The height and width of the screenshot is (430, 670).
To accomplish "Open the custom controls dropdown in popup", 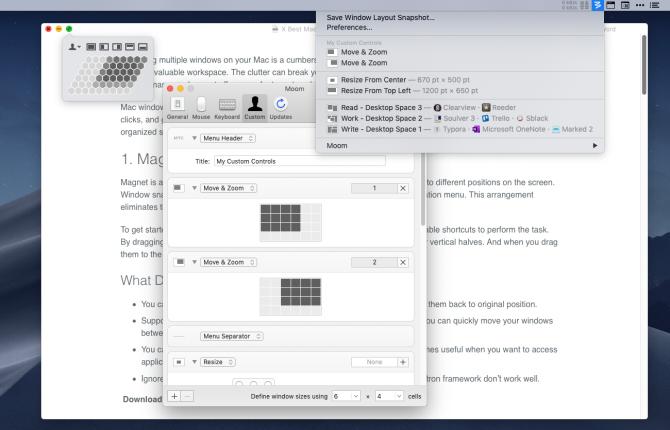I will [x=74, y=46].
